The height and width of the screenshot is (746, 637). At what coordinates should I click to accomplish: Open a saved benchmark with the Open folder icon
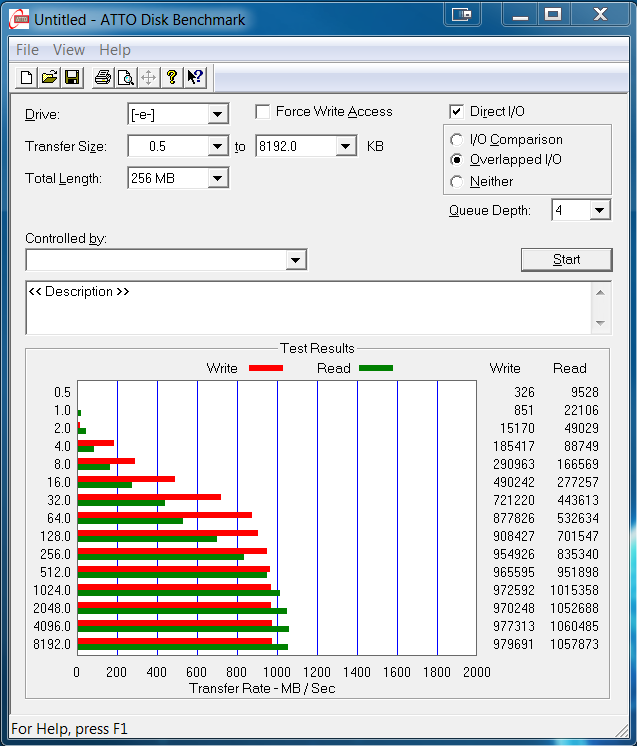coord(49,77)
